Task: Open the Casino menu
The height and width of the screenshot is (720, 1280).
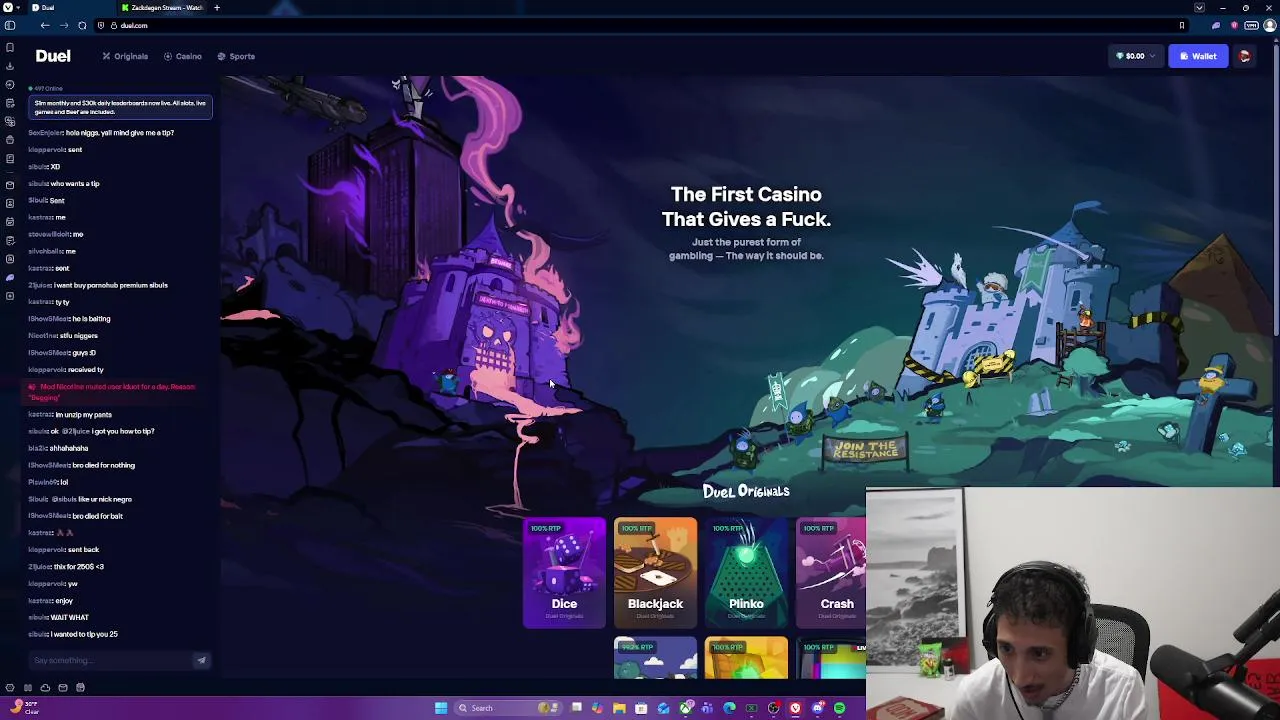Action: (183, 56)
